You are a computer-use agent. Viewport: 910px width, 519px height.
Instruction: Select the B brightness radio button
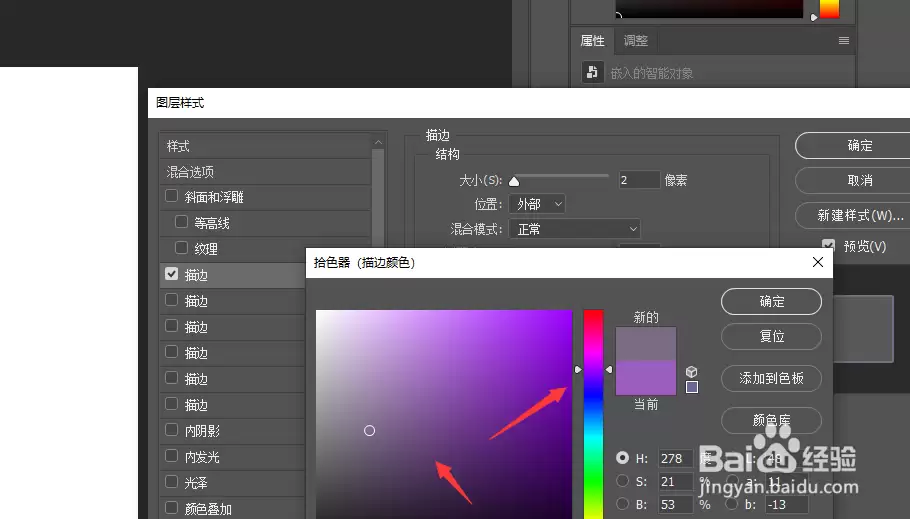coord(622,504)
